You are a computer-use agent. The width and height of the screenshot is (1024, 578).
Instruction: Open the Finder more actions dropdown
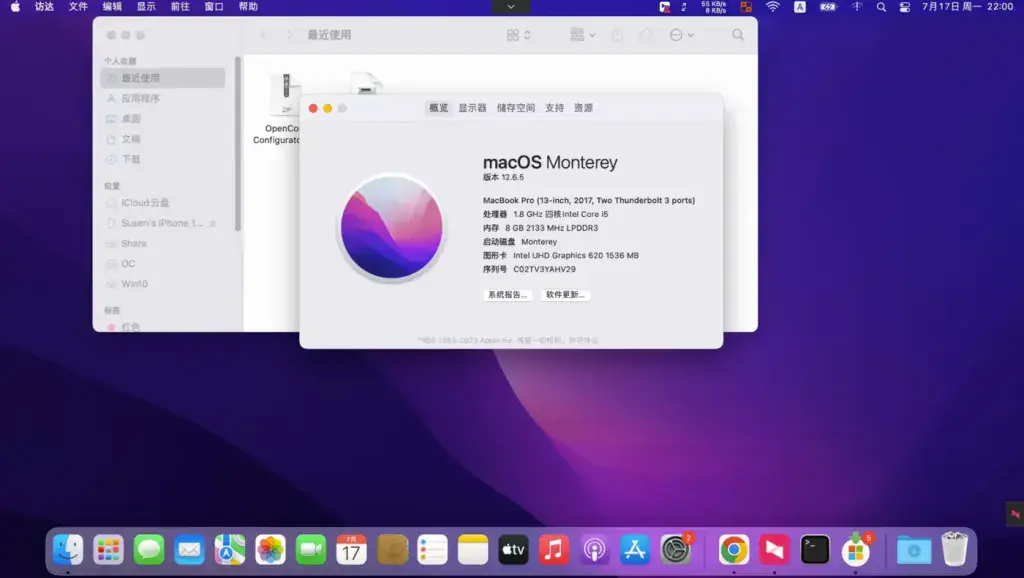(x=682, y=35)
